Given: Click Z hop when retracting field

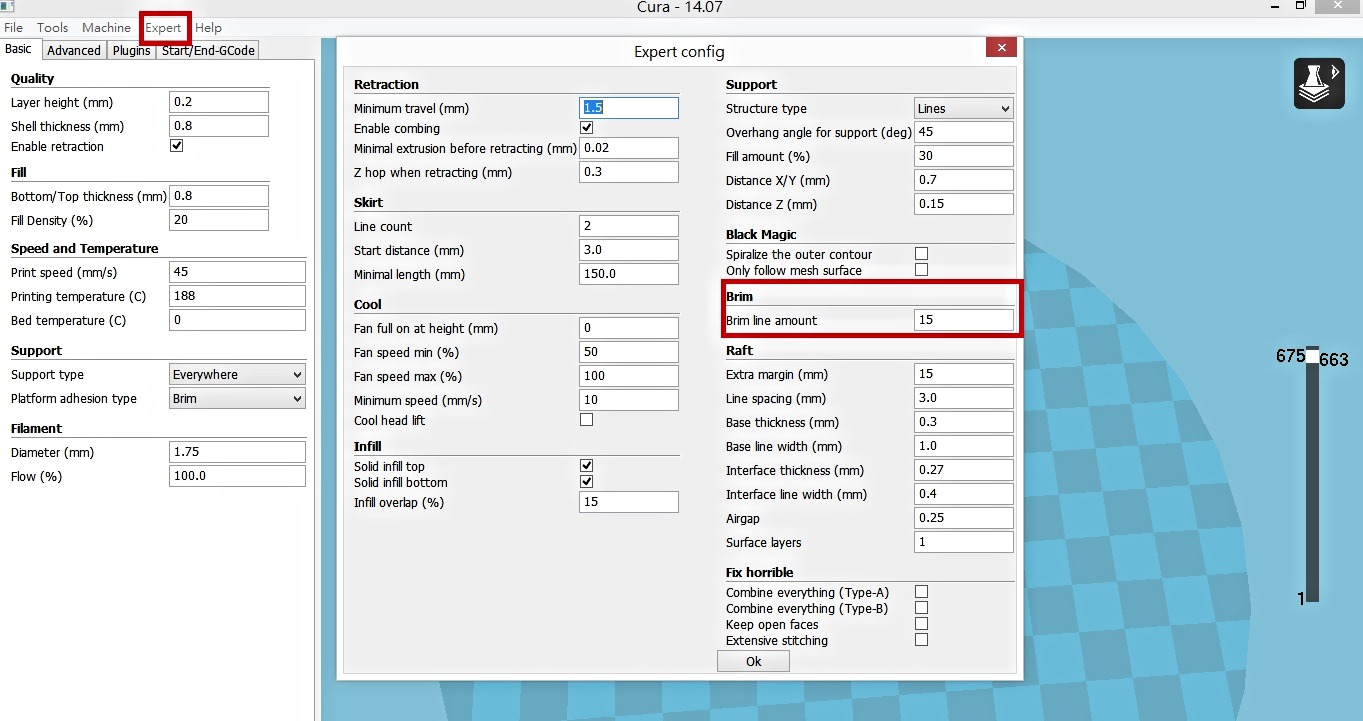Looking at the screenshot, I should coord(629,172).
